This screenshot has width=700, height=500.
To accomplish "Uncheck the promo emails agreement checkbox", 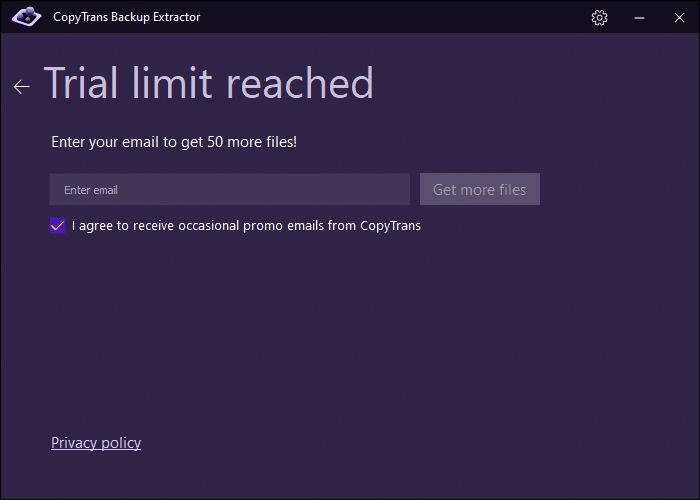I will tap(58, 226).
